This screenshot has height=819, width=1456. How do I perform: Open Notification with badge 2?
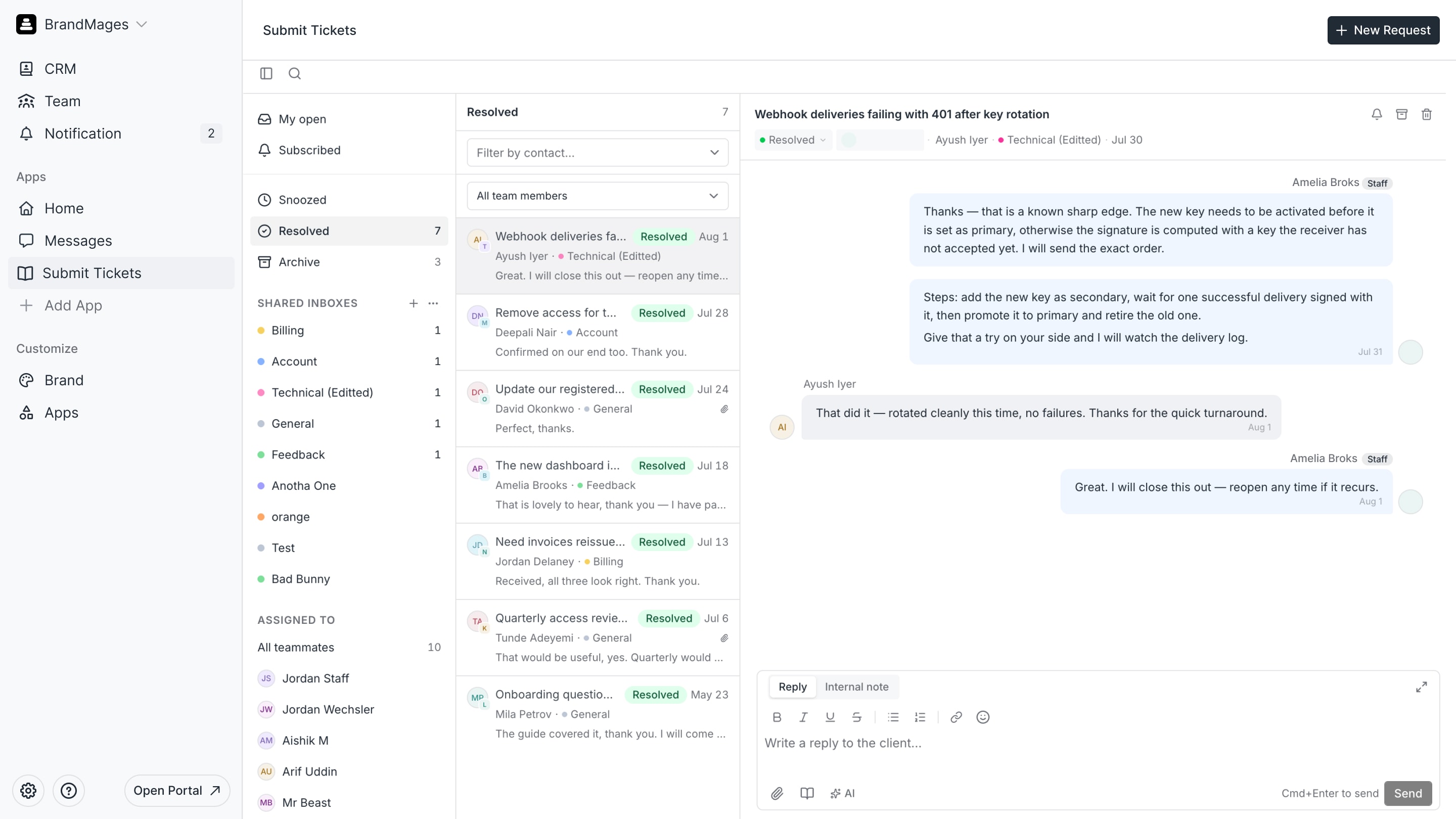(x=121, y=134)
